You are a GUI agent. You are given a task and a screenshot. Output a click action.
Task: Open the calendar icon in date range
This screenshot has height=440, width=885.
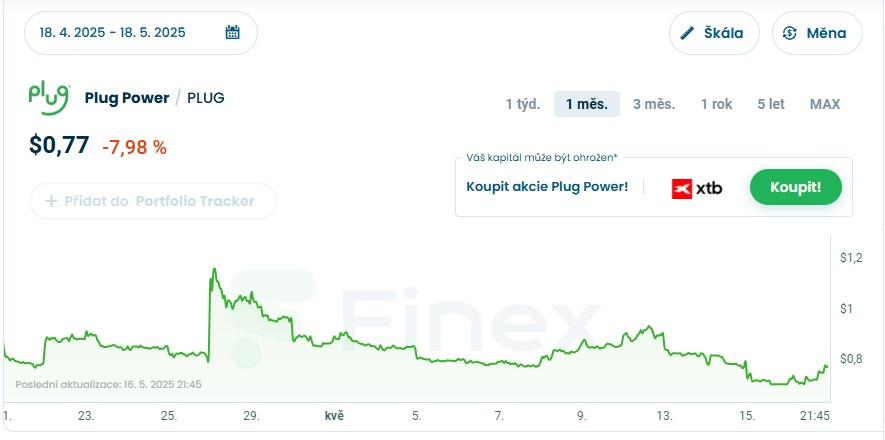pyautogui.click(x=233, y=32)
